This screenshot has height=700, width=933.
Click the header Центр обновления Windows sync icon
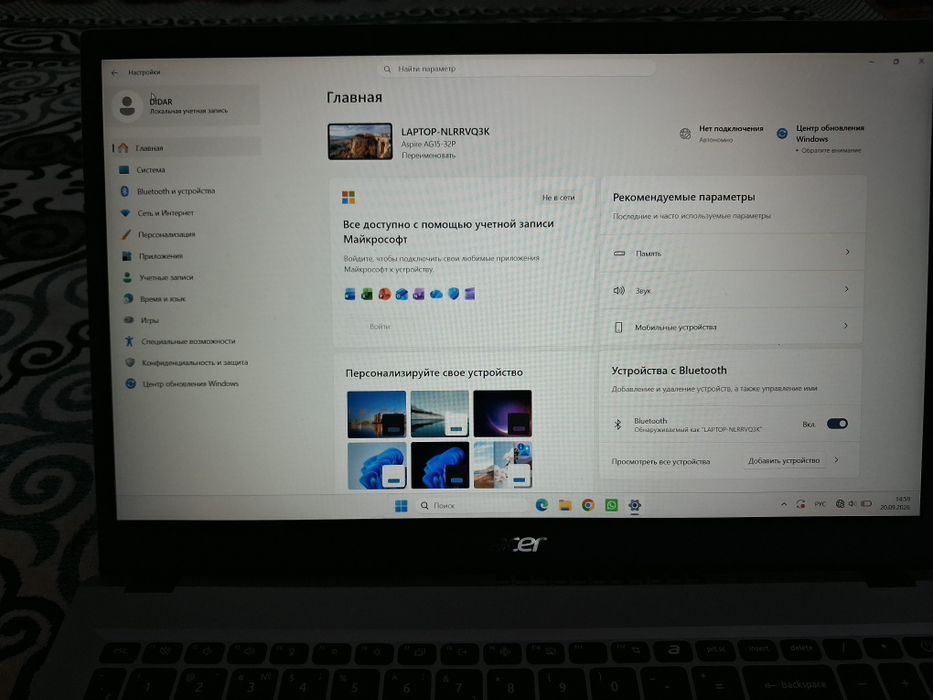[782, 134]
